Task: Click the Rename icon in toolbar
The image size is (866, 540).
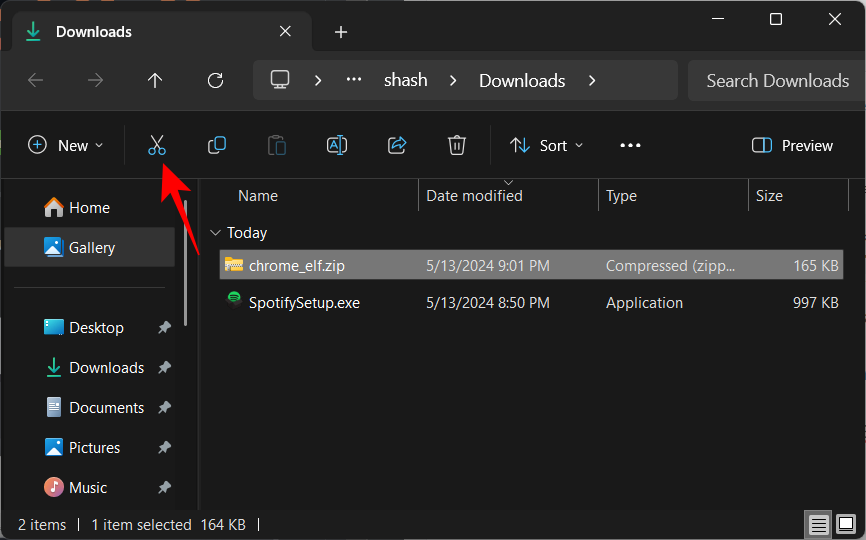Action: click(x=337, y=146)
